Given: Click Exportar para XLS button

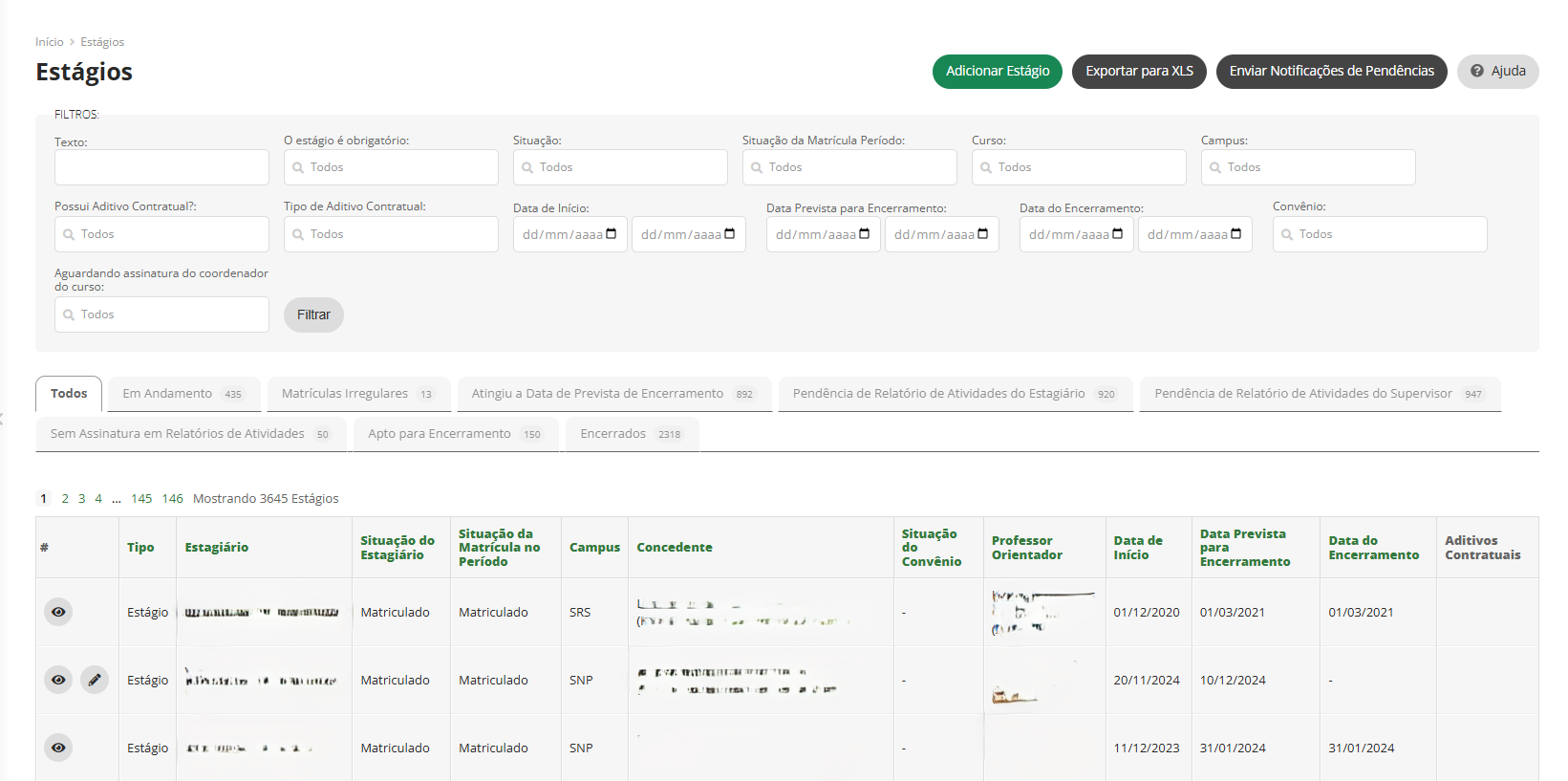Looking at the screenshot, I should click(x=1139, y=71).
